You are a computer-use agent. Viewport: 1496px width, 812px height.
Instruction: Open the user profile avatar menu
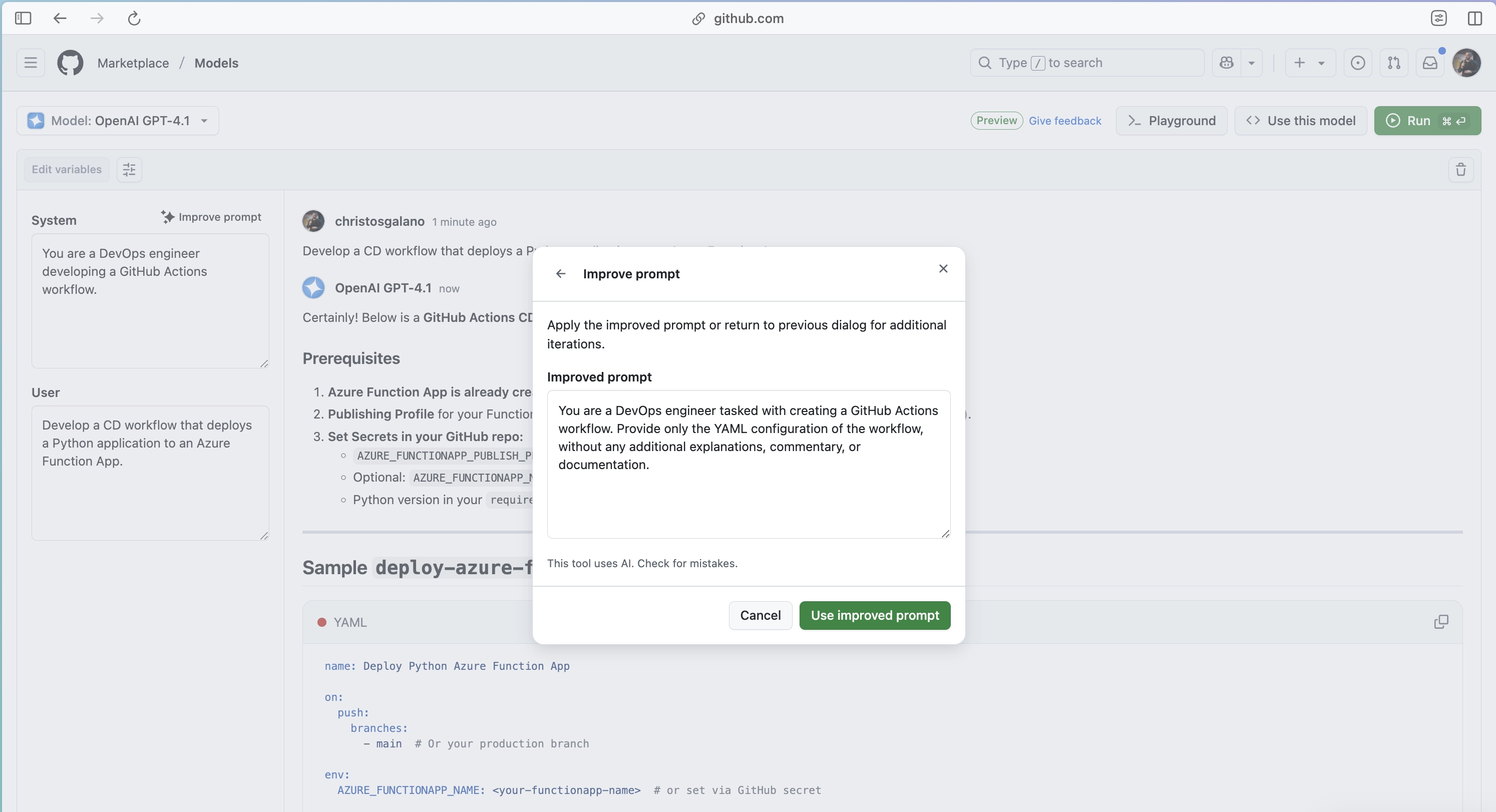click(x=1466, y=63)
